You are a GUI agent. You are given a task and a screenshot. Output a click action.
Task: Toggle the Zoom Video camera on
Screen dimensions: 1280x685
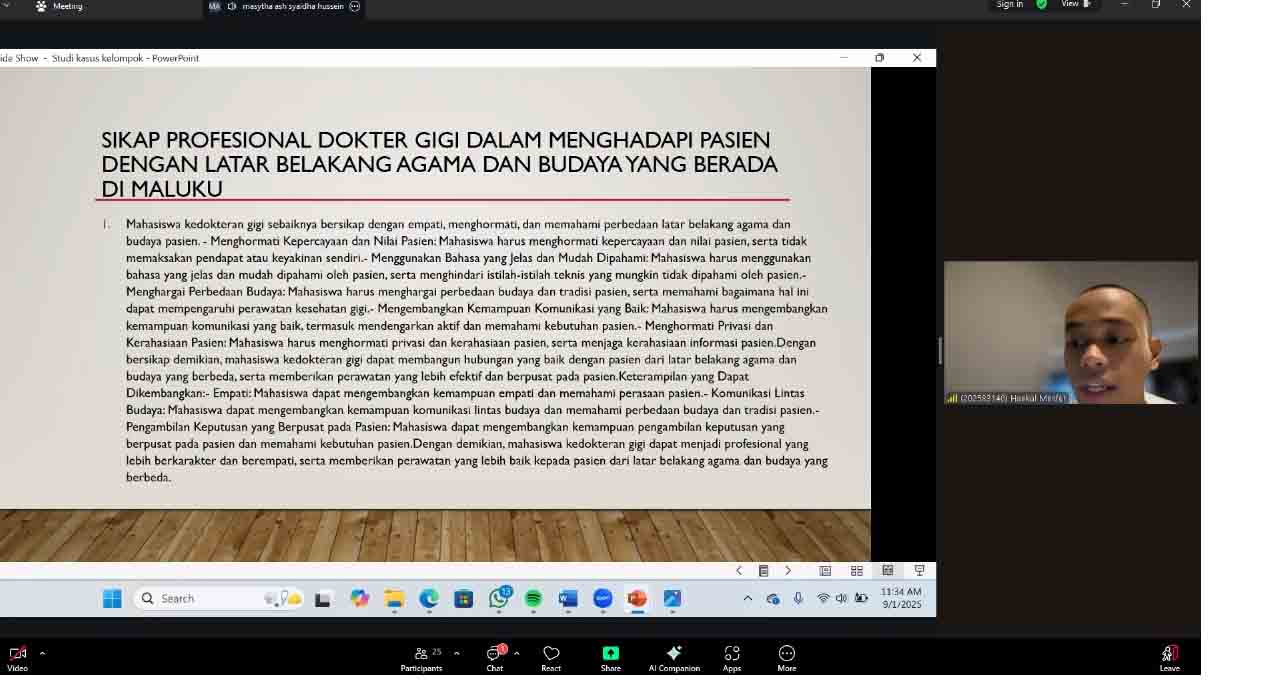click(17, 658)
